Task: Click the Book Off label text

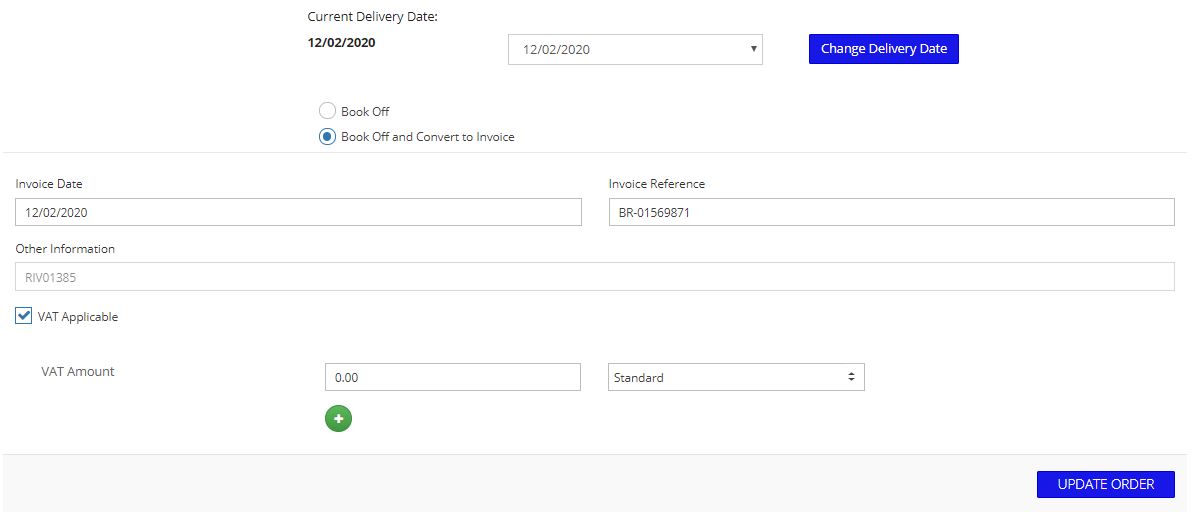Action: pyautogui.click(x=365, y=112)
